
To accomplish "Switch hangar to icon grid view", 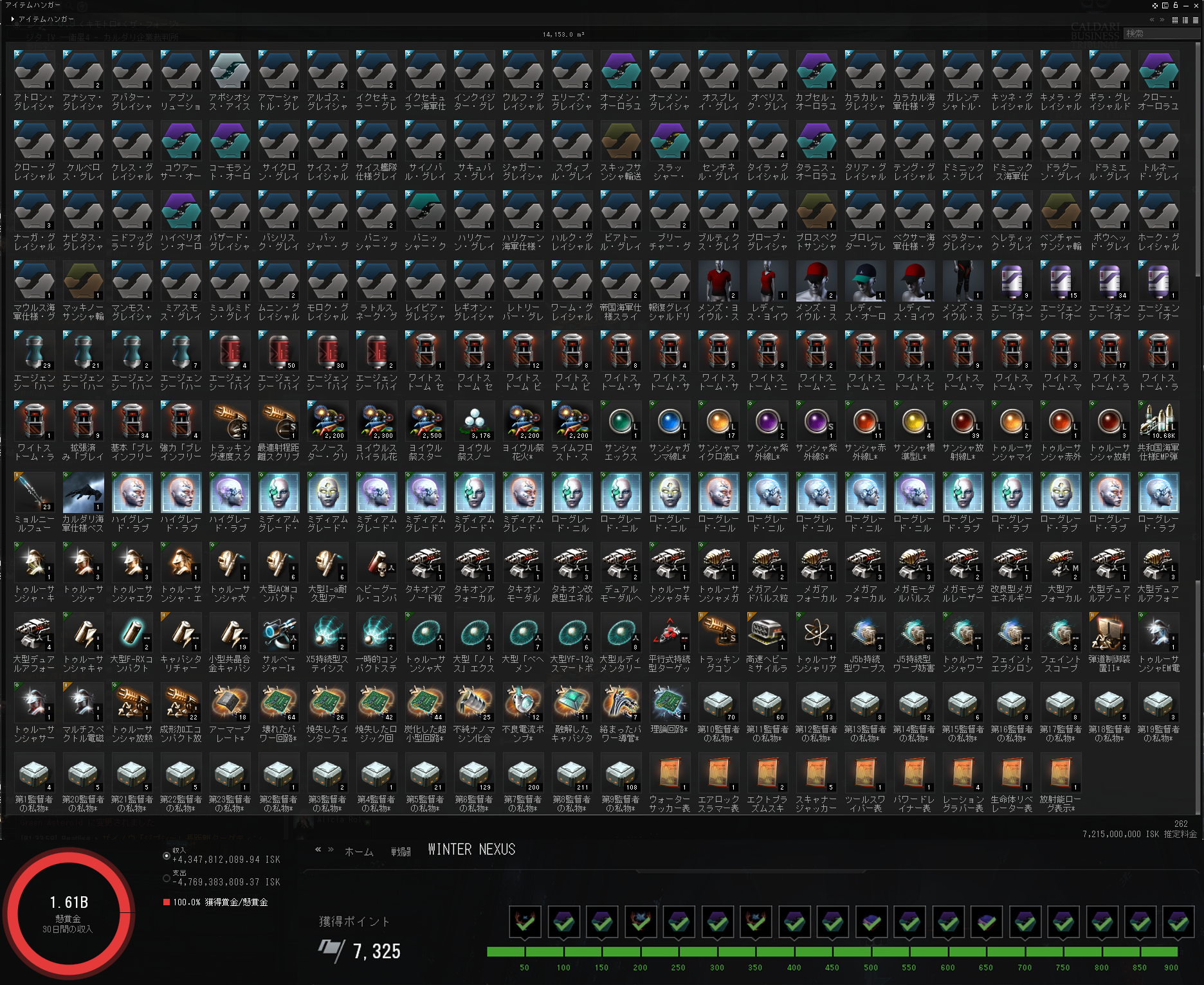I will (x=1175, y=20).
